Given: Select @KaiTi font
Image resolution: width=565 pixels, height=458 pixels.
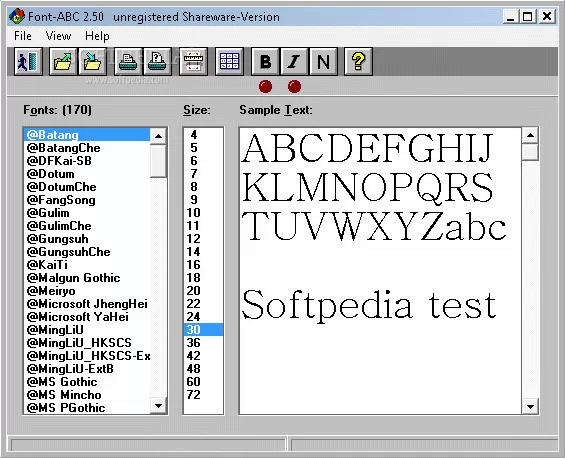Looking at the screenshot, I should pos(87,264).
